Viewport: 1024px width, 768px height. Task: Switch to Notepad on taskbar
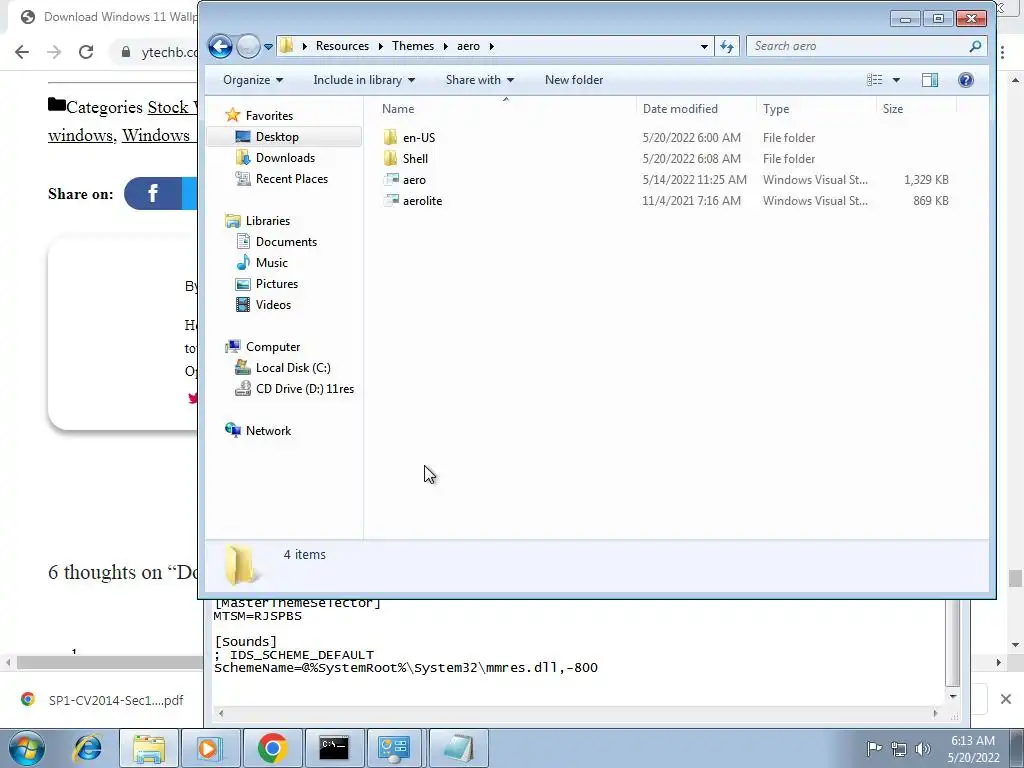point(458,748)
